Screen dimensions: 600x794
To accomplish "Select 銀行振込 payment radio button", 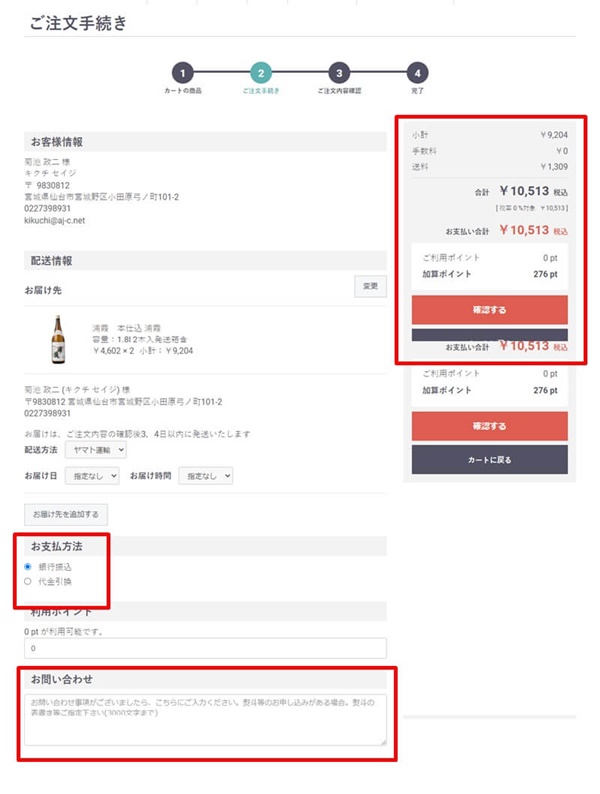I will tap(28, 567).
